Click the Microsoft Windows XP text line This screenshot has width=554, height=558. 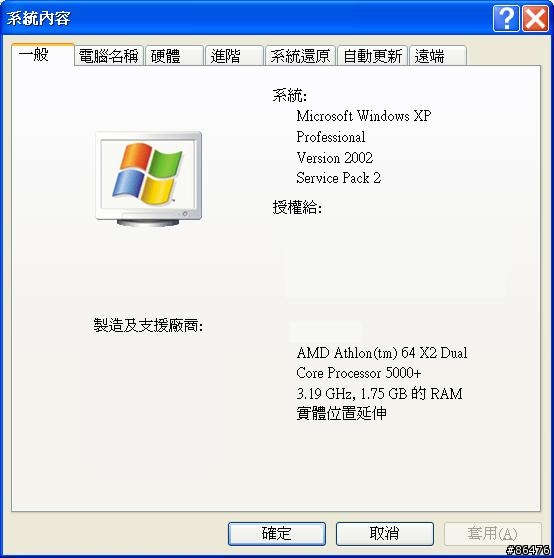coord(364,116)
